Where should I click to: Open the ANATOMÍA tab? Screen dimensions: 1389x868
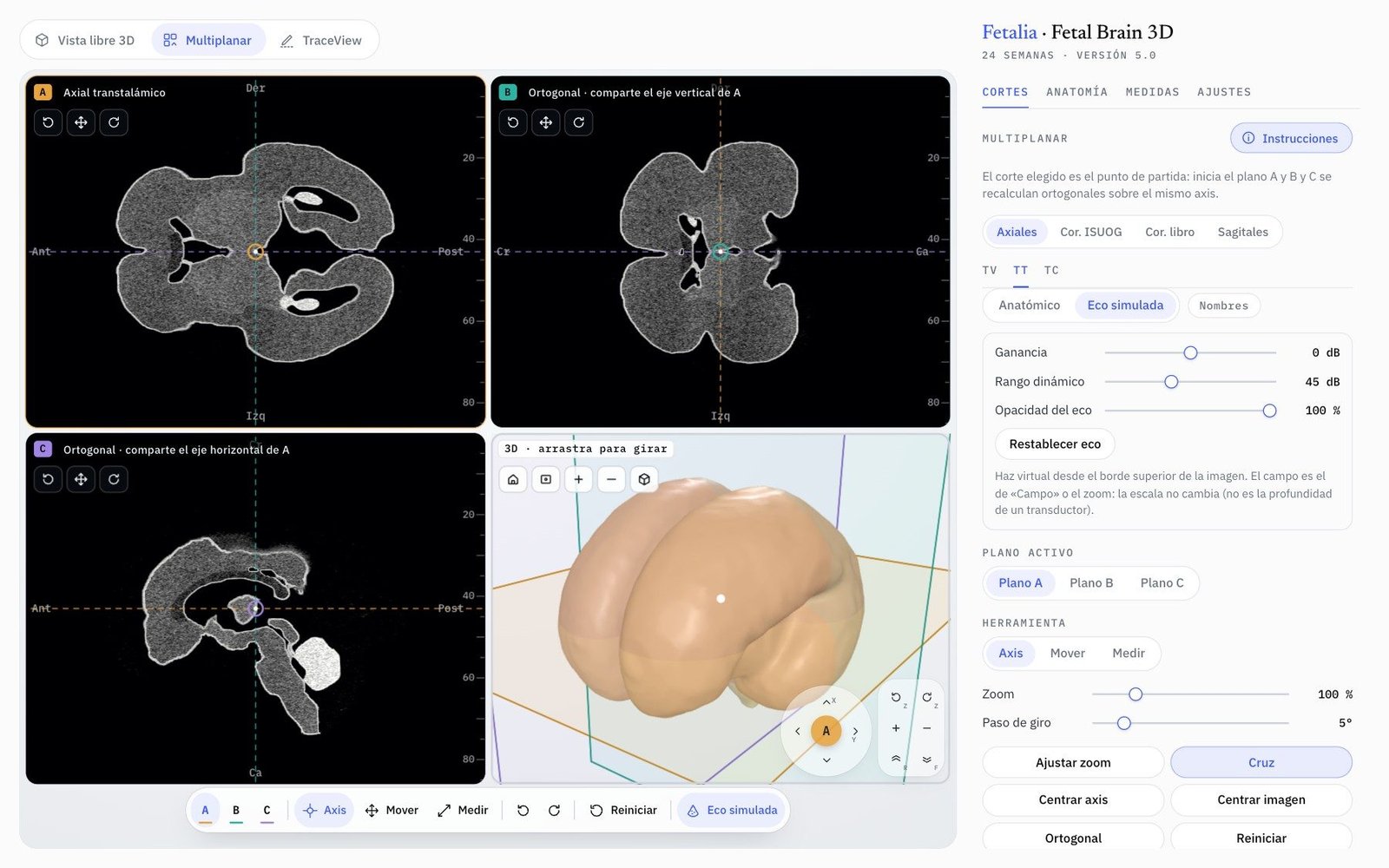pyautogui.click(x=1076, y=92)
